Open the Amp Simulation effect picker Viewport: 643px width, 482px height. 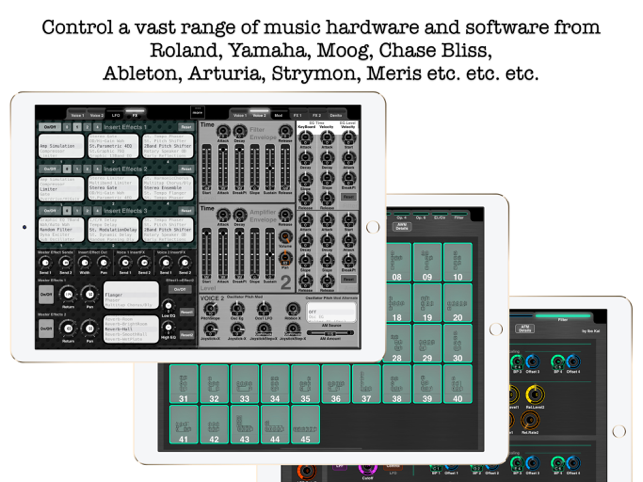(62, 146)
